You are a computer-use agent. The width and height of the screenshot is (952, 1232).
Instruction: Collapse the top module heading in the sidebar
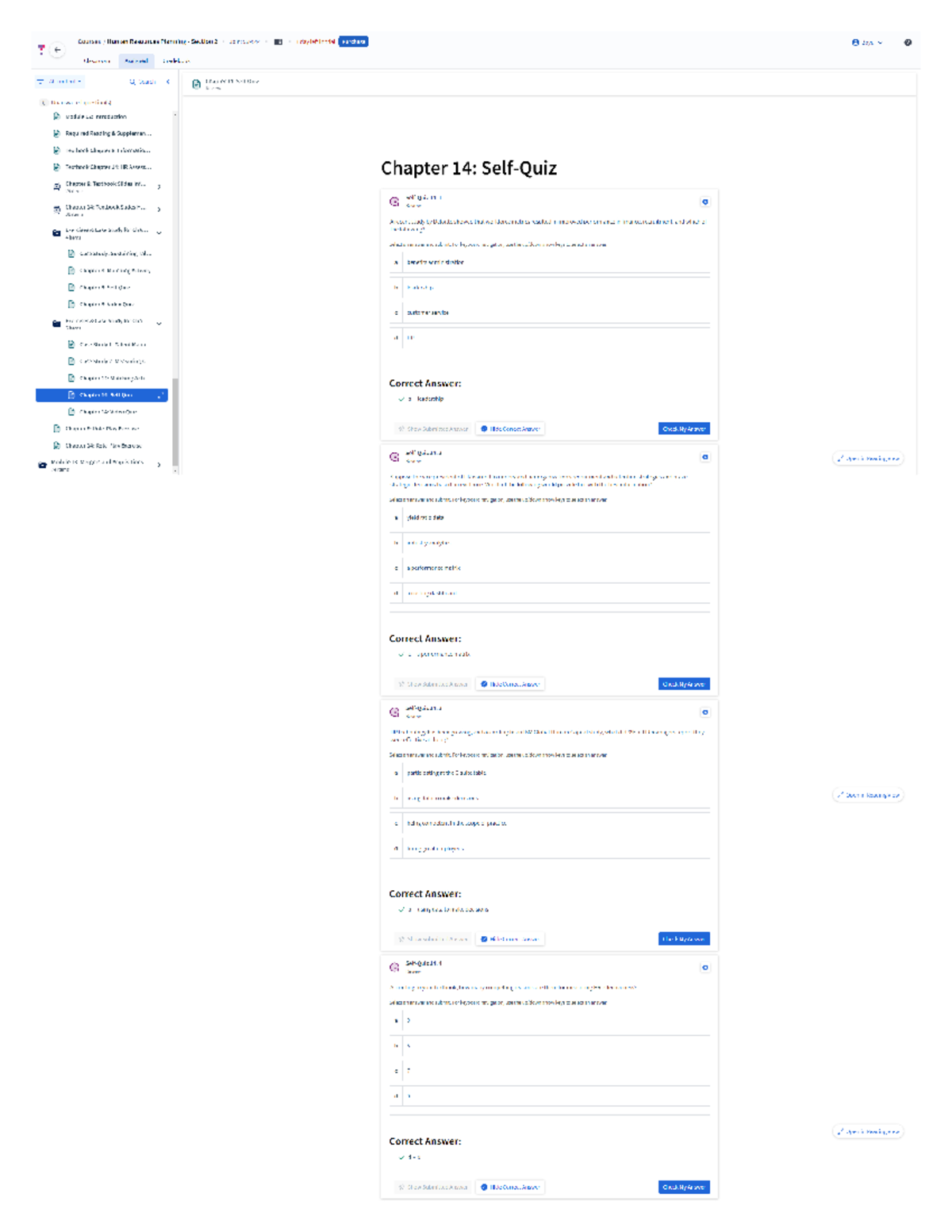click(x=44, y=103)
